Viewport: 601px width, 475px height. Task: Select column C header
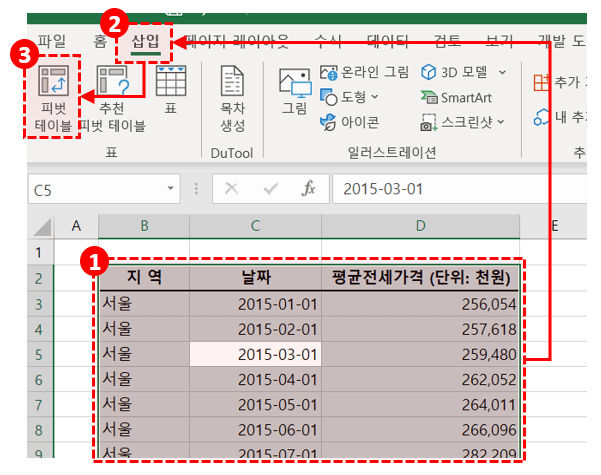click(x=255, y=226)
